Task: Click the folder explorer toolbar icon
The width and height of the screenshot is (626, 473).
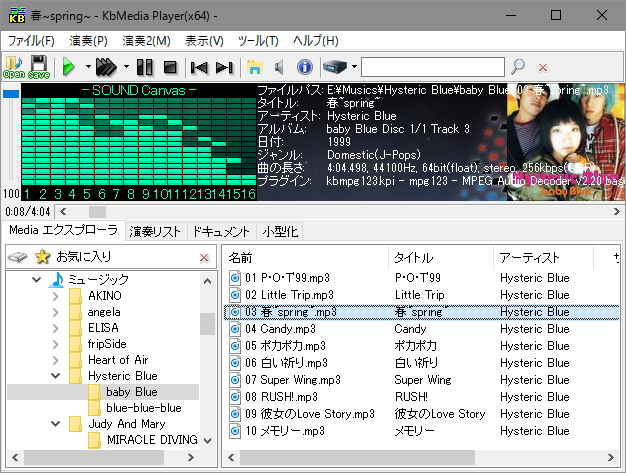Action: coord(254,67)
